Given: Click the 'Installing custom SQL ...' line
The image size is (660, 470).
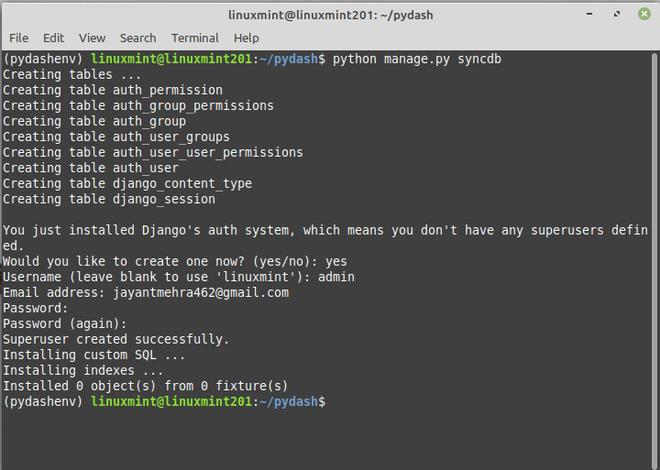Looking at the screenshot, I should pyautogui.click(x=94, y=355).
